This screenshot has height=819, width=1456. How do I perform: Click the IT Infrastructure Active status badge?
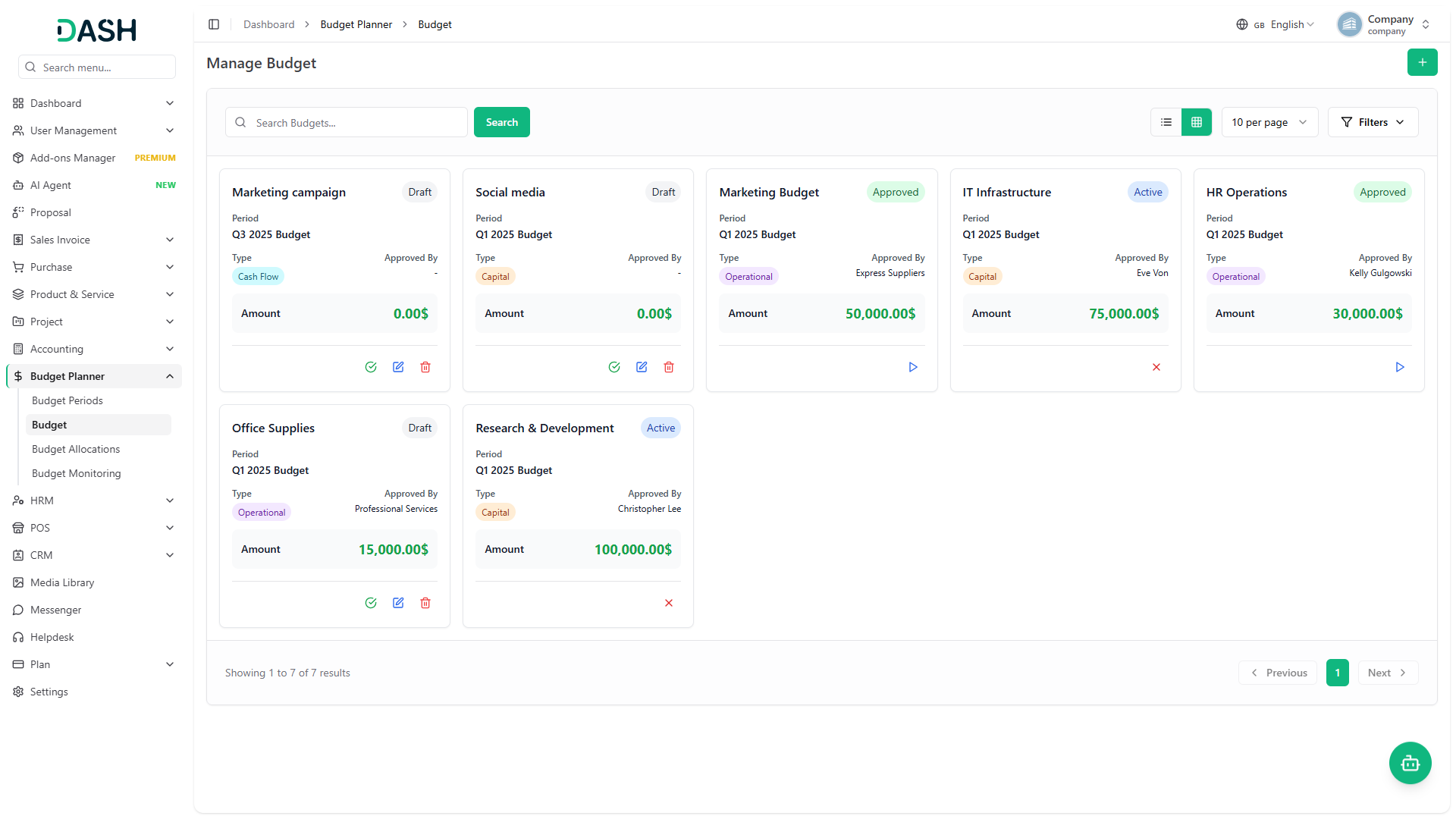pos(1148,192)
